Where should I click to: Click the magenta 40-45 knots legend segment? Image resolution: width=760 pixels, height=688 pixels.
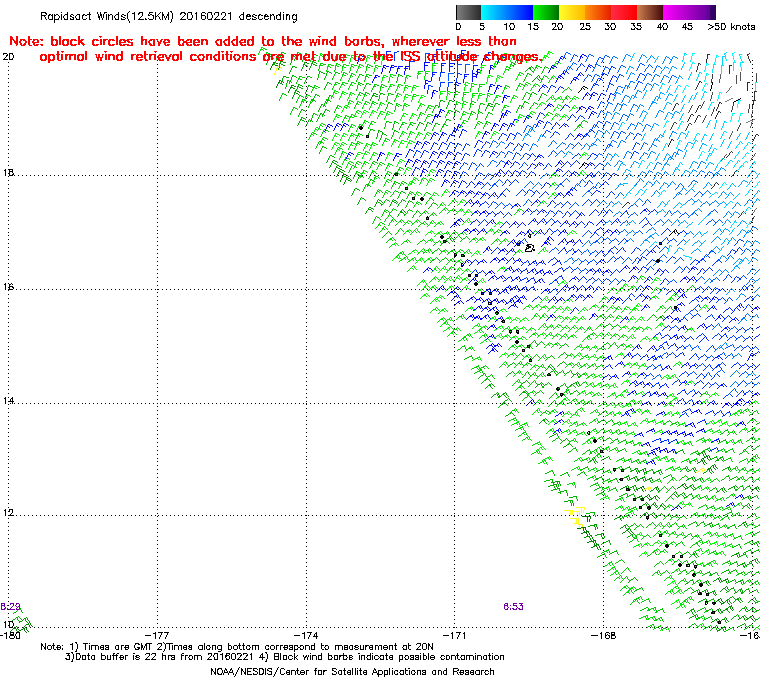click(x=676, y=12)
